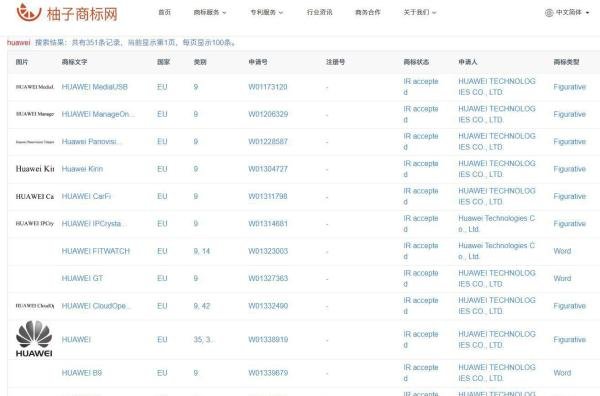This screenshot has width=600, height=396.
Task: Click the 商标类型 column header
Action: pyautogui.click(x=566, y=62)
